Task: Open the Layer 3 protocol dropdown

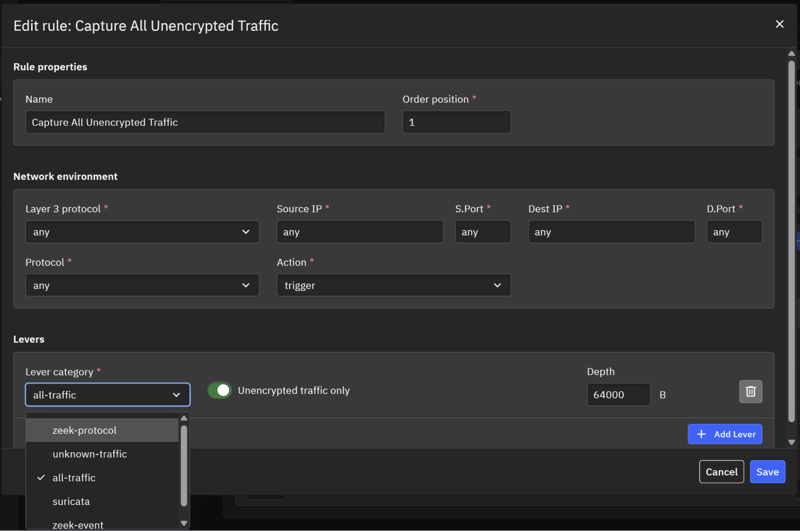Action: 142,232
